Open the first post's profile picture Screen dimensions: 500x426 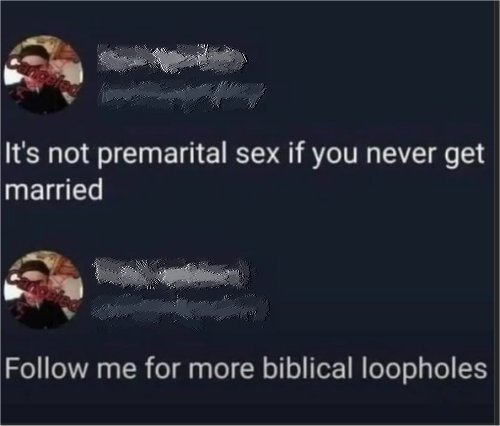pyautogui.click(x=43, y=75)
